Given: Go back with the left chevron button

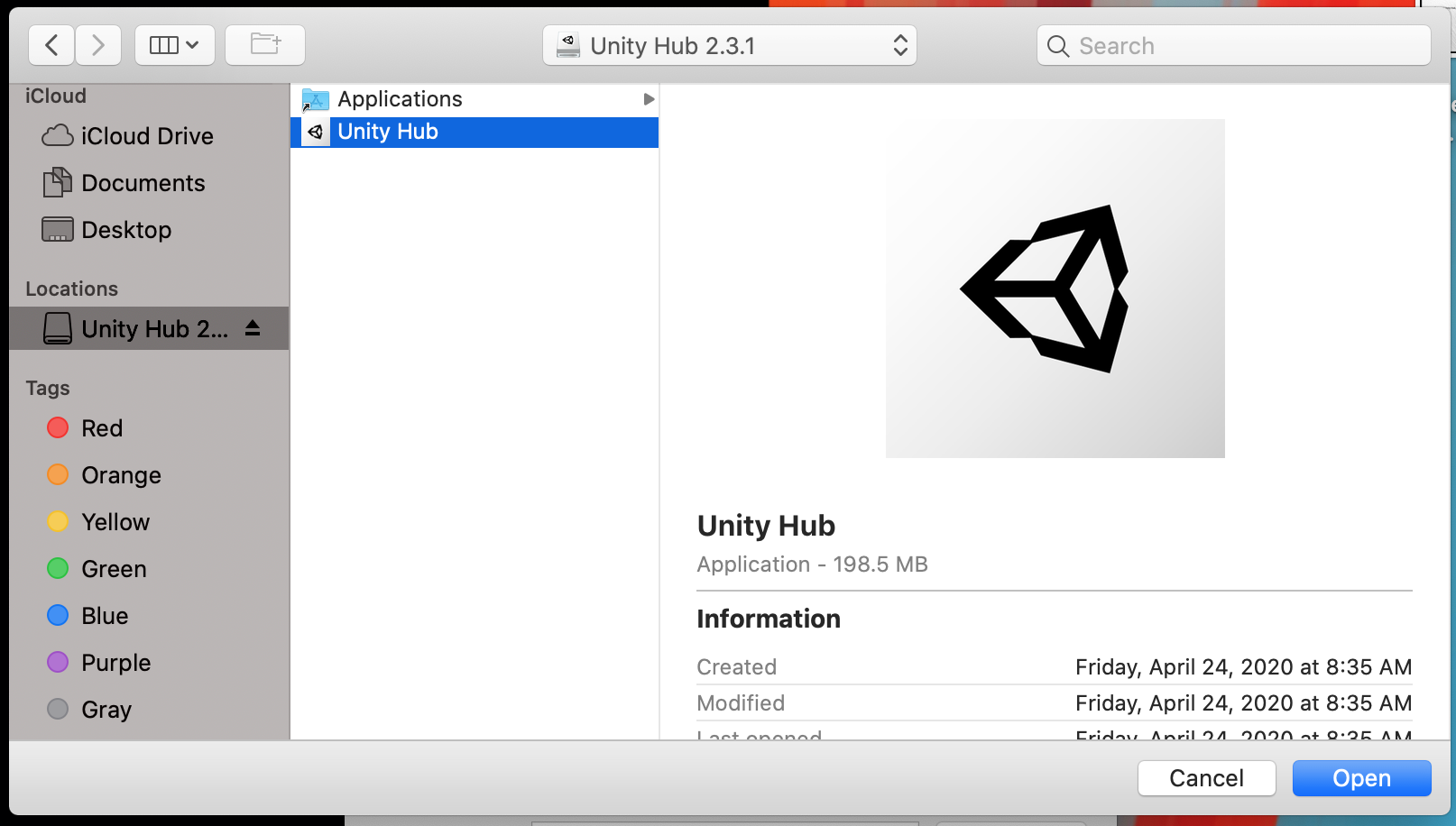Looking at the screenshot, I should pyautogui.click(x=51, y=45).
